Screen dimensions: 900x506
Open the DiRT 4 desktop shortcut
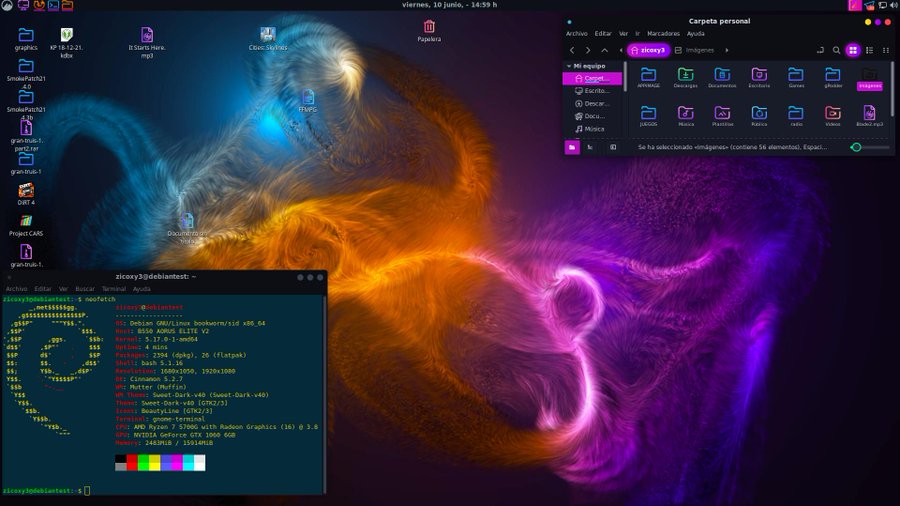(26, 190)
